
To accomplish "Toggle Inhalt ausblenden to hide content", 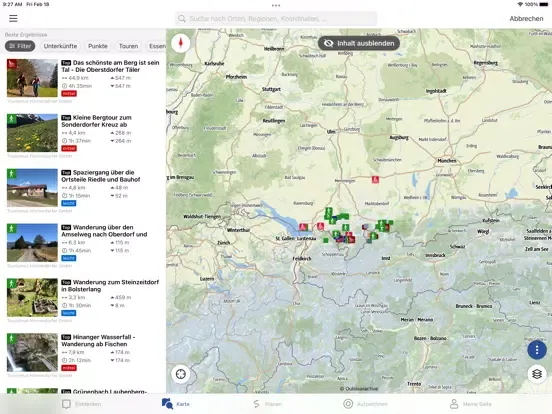I will [x=359, y=43].
